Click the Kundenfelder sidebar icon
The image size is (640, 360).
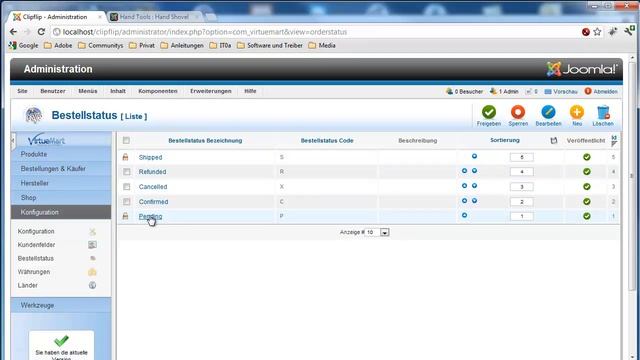pyautogui.click(x=92, y=245)
